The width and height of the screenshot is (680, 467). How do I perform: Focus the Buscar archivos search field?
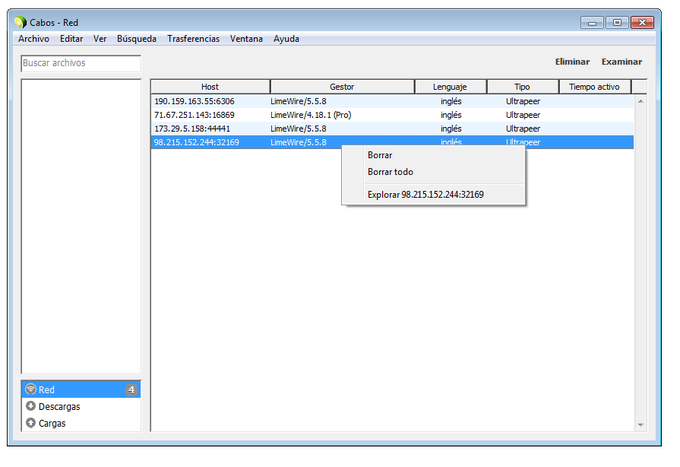81,63
